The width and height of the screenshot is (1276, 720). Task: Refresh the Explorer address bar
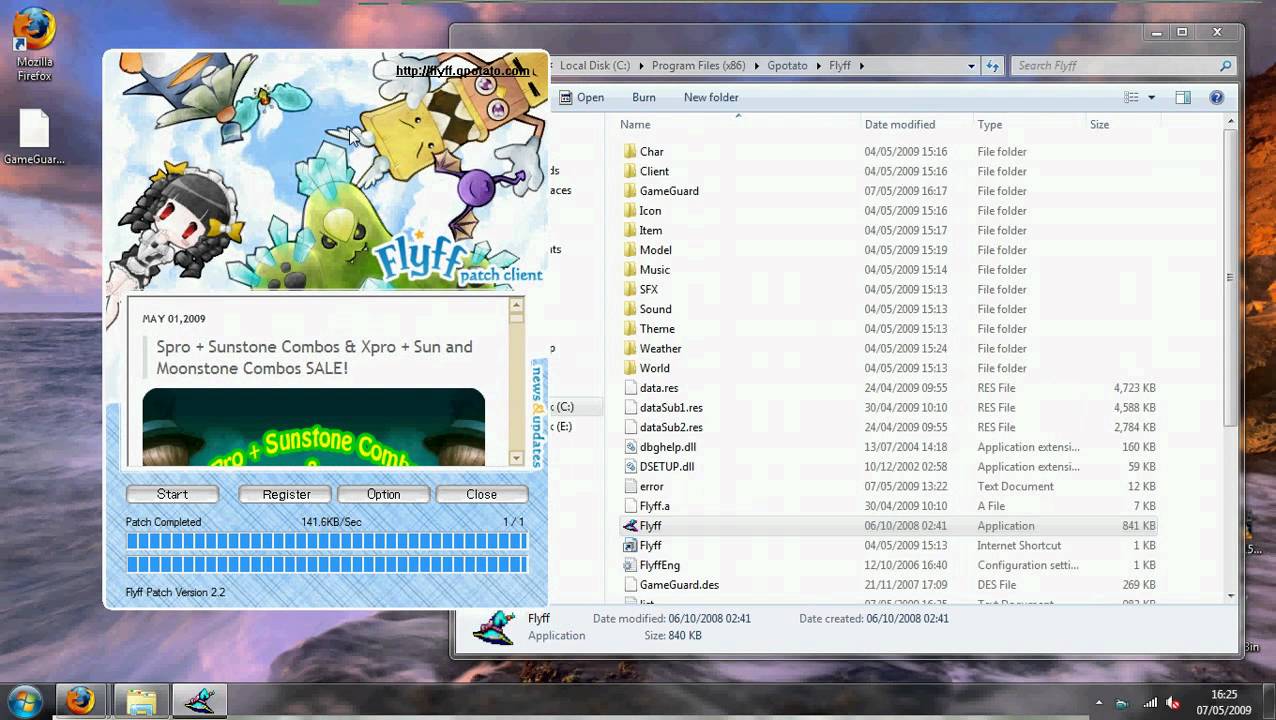pos(992,66)
